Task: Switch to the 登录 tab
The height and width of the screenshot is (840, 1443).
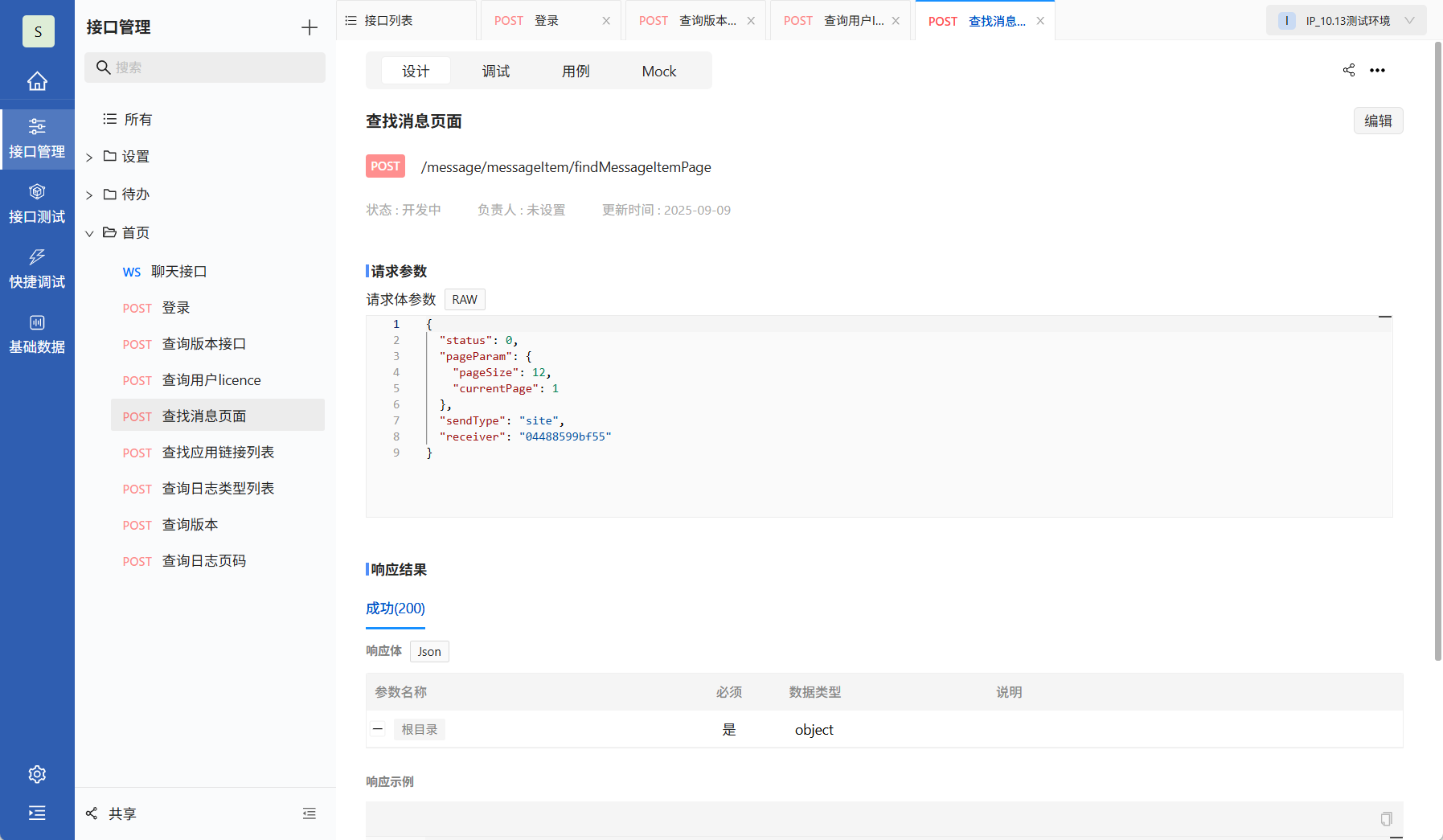Action: coord(551,20)
